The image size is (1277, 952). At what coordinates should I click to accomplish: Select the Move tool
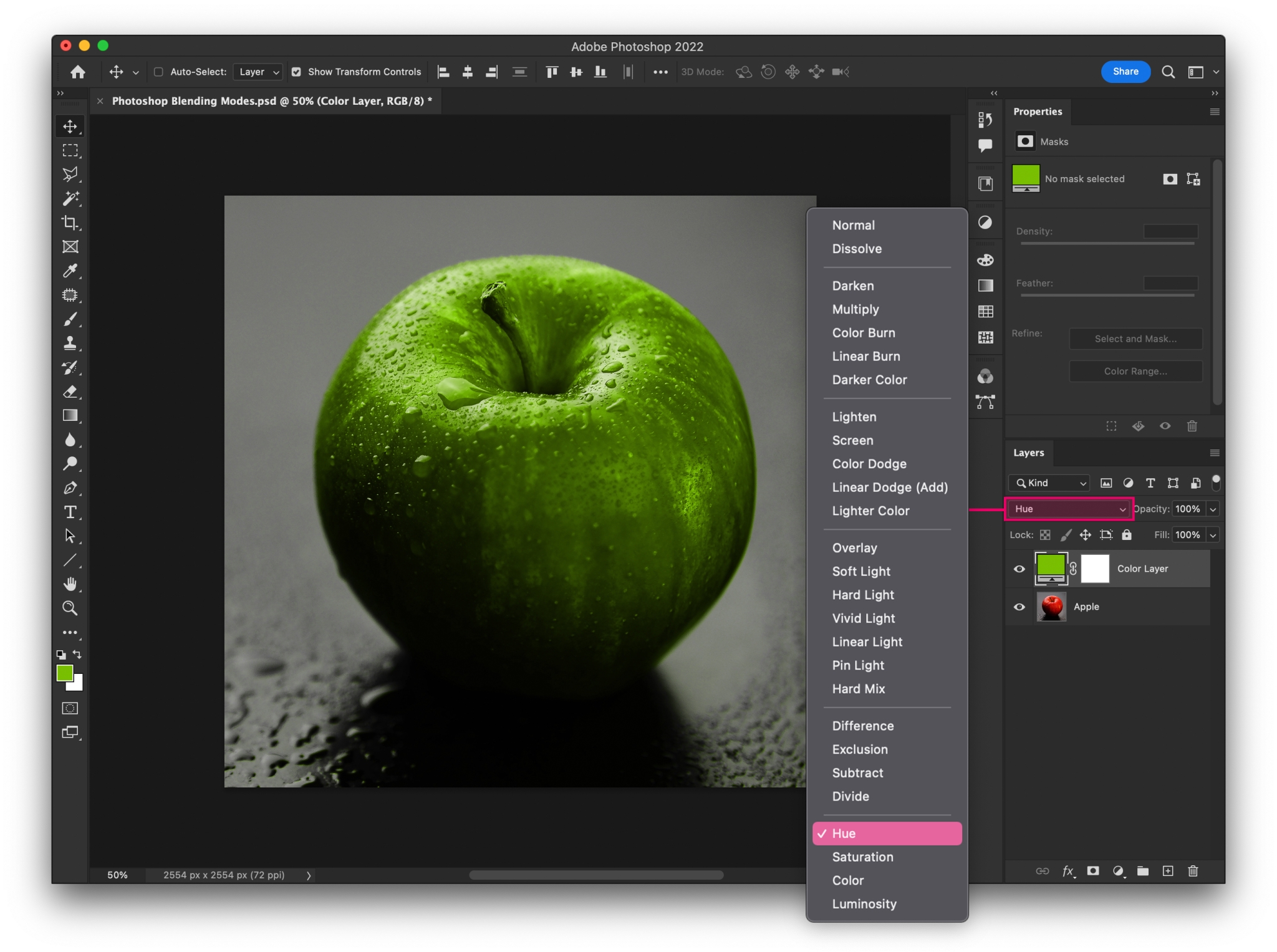tap(70, 126)
